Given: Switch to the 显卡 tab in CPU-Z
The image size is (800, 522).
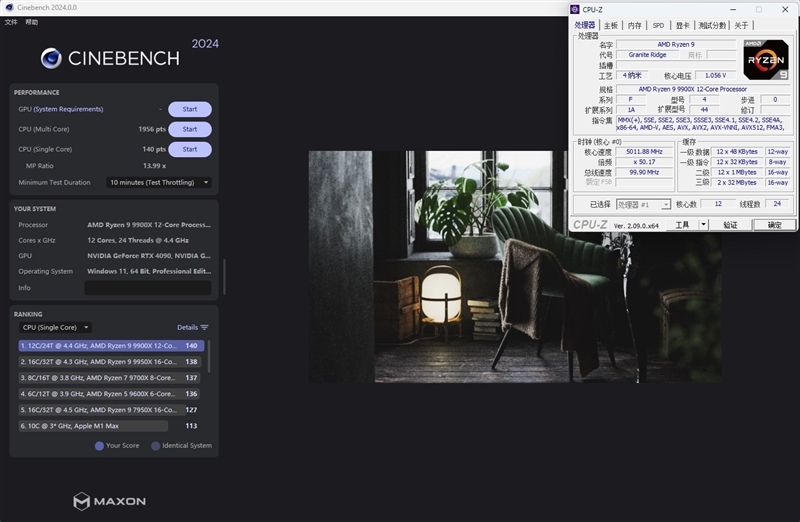Looking at the screenshot, I should [683, 26].
